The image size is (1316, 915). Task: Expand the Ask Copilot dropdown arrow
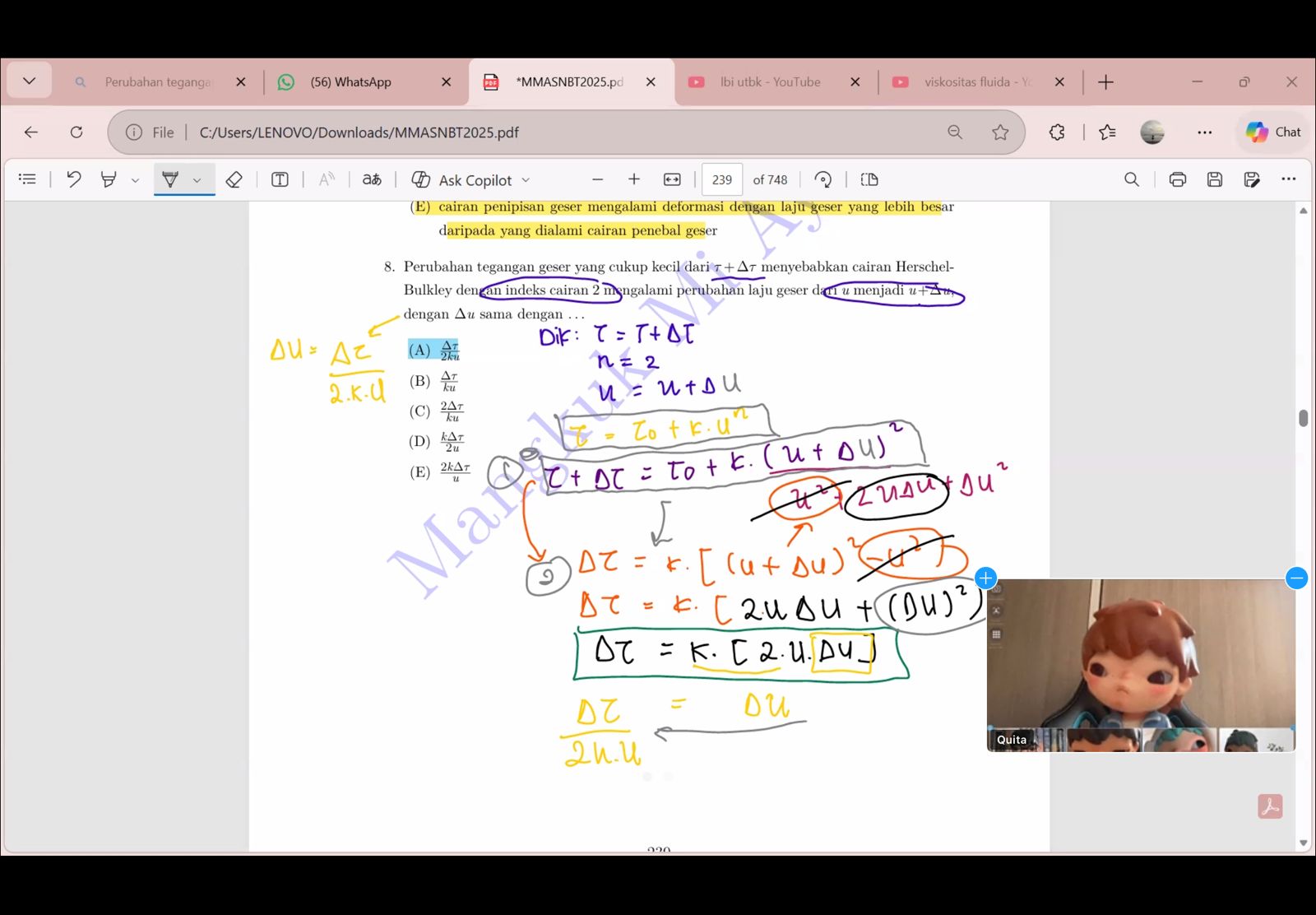tap(526, 180)
